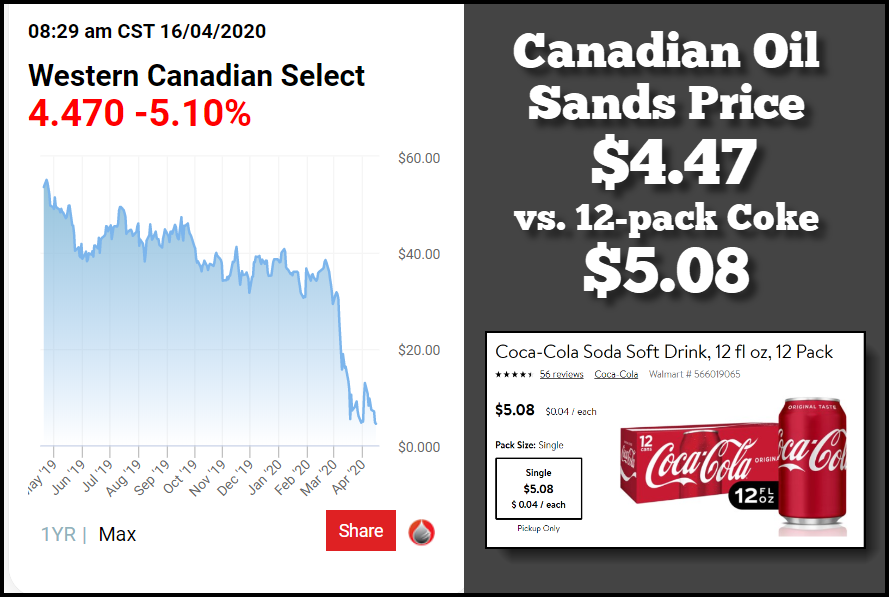Click the star rating icons
The width and height of the screenshot is (889, 597).
tap(514, 375)
